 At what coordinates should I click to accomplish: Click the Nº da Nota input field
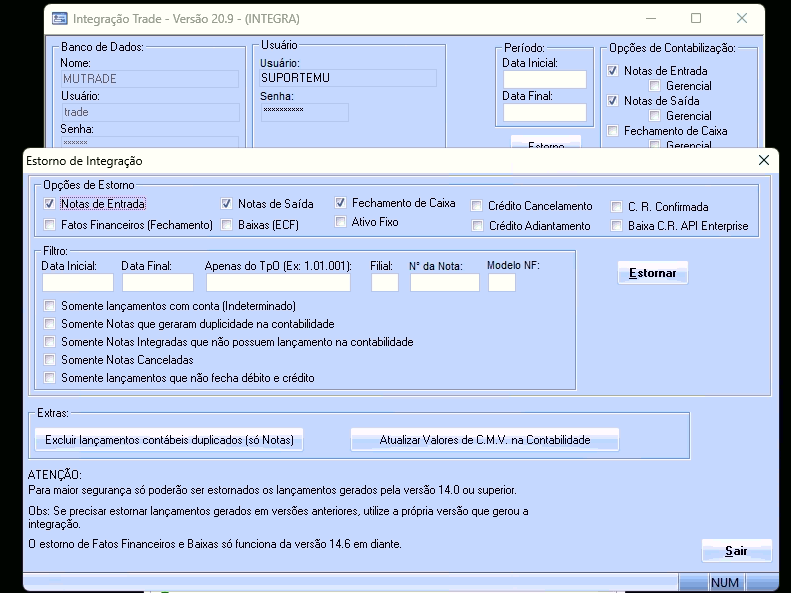(445, 283)
